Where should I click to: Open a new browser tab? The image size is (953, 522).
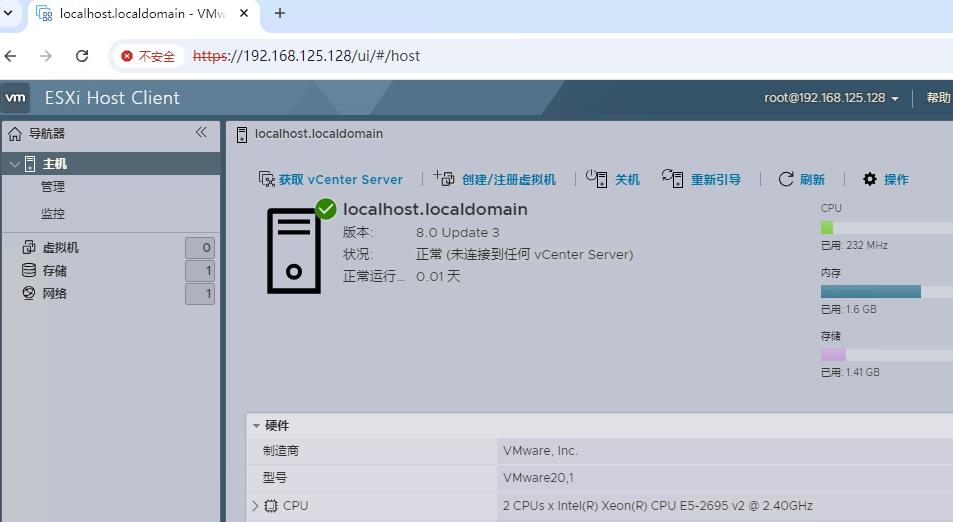click(x=280, y=13)
